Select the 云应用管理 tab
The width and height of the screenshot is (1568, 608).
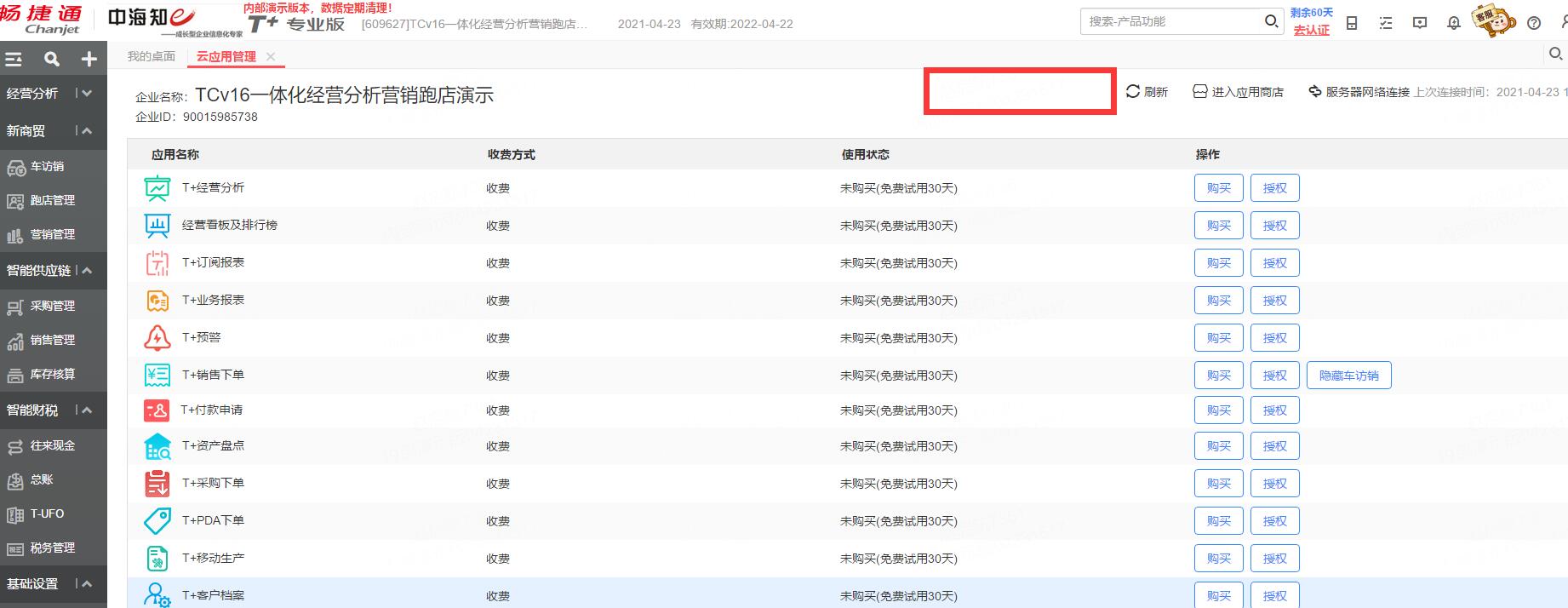coord(226,56)
